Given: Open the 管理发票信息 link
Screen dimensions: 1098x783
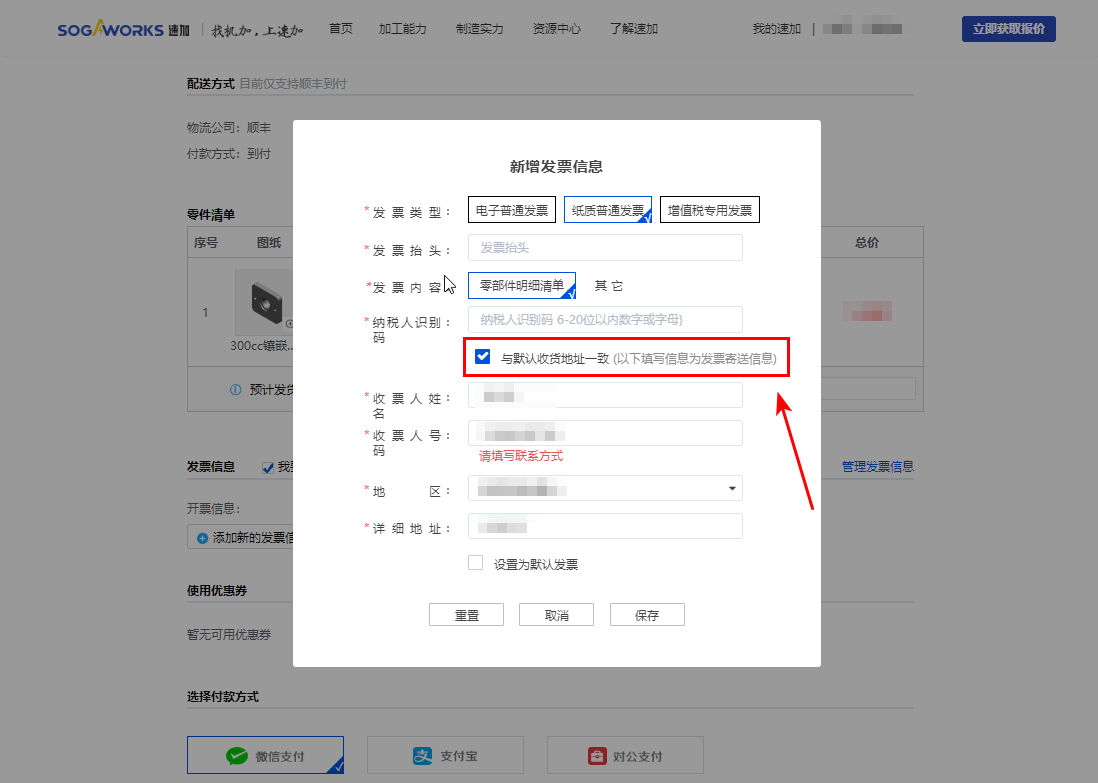Looking at the screenshot, I should 877,467.
